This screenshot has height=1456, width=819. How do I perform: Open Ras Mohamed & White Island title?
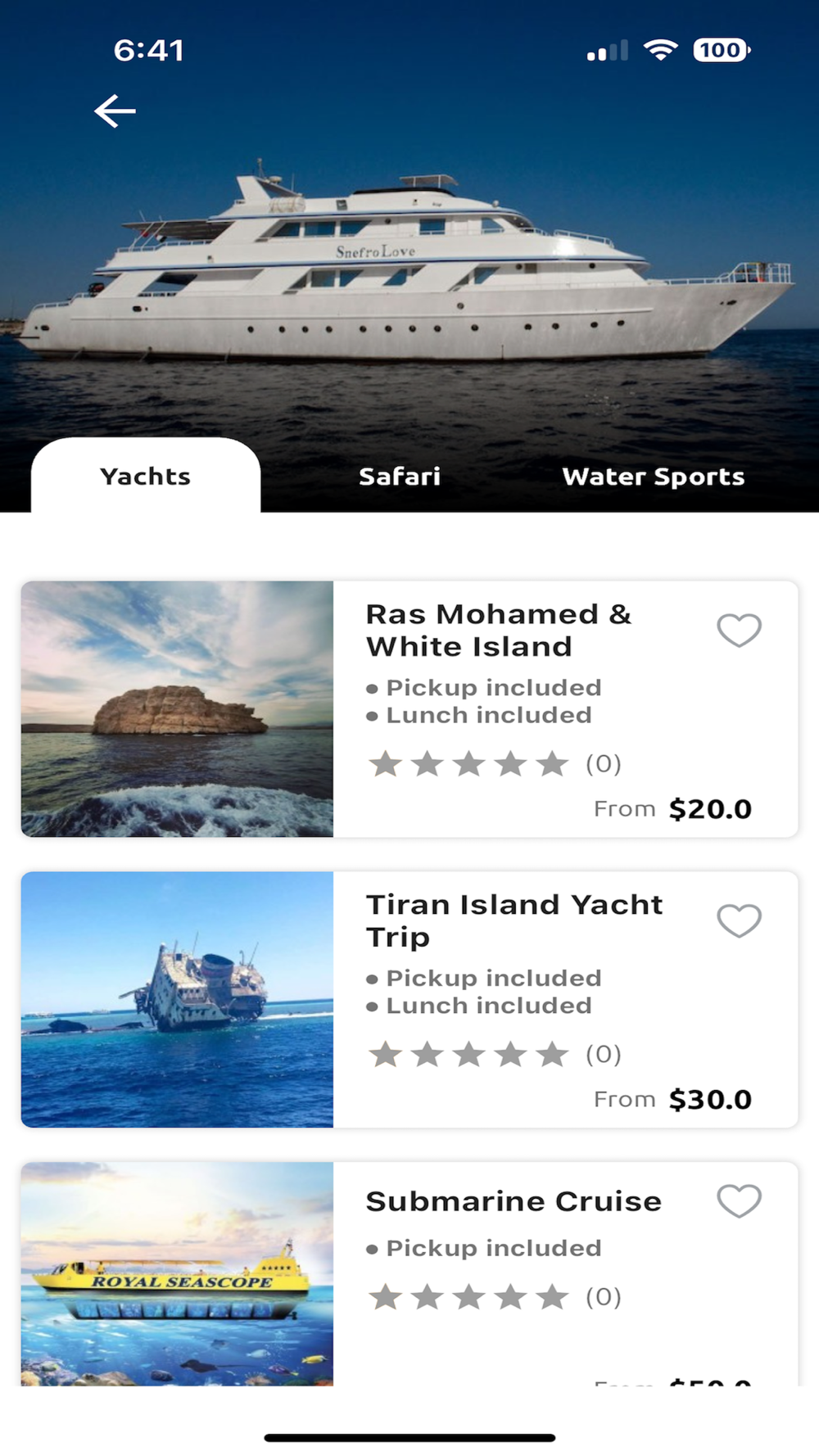point(498,631)
